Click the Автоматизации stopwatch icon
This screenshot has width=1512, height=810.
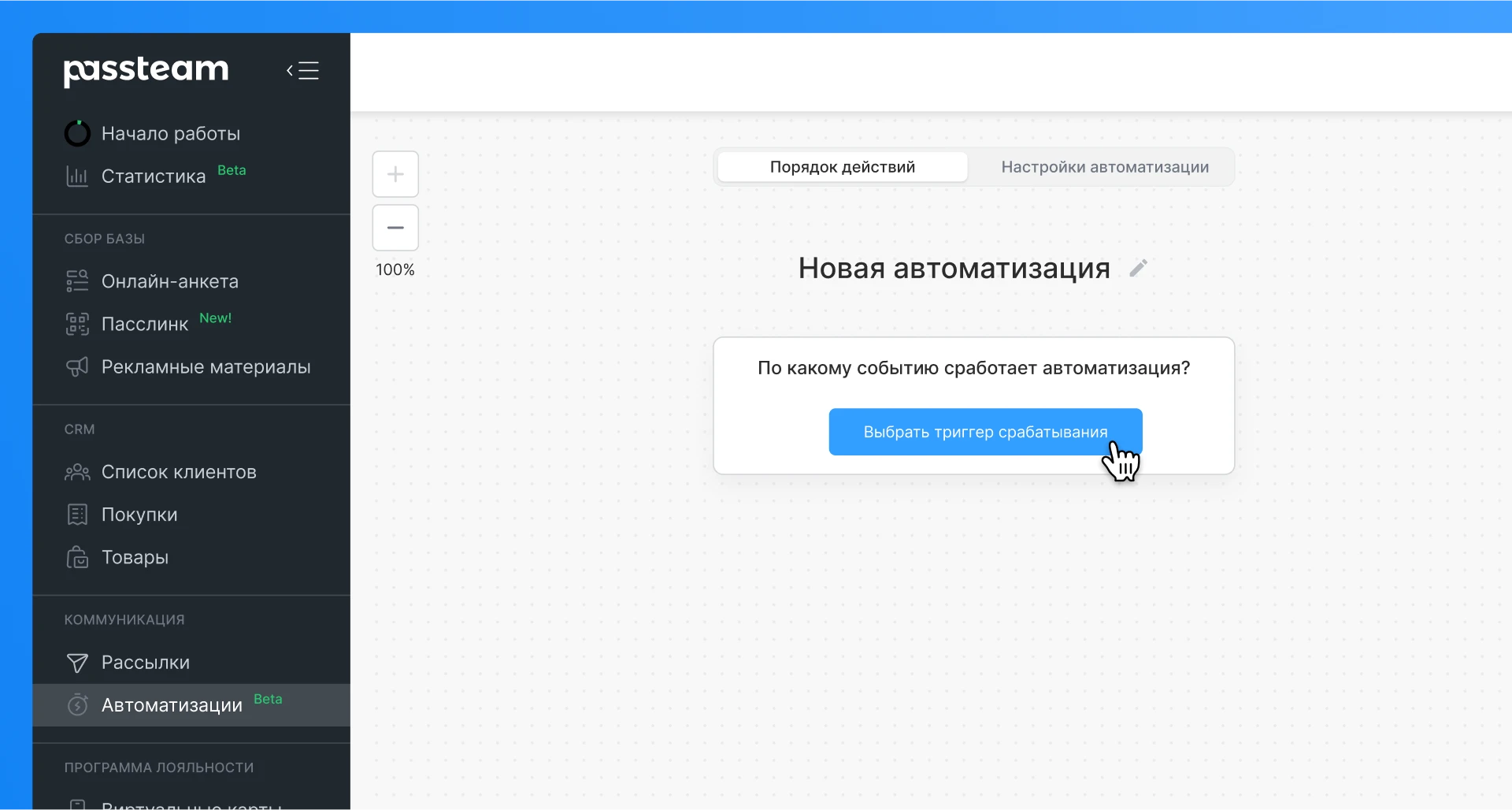click(77, 704)
